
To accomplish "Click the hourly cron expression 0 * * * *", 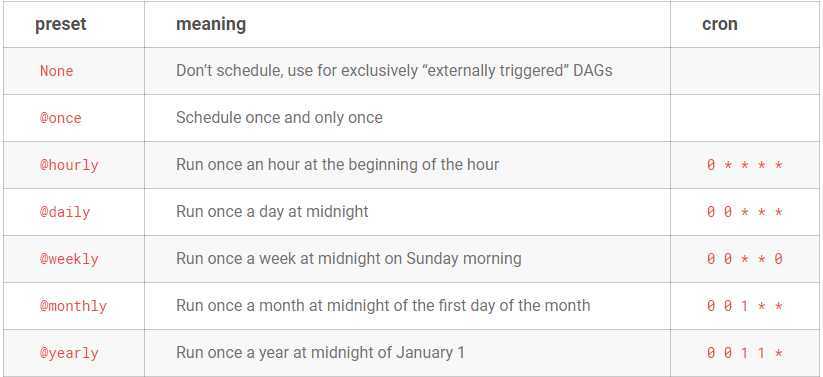I will 744,165.
